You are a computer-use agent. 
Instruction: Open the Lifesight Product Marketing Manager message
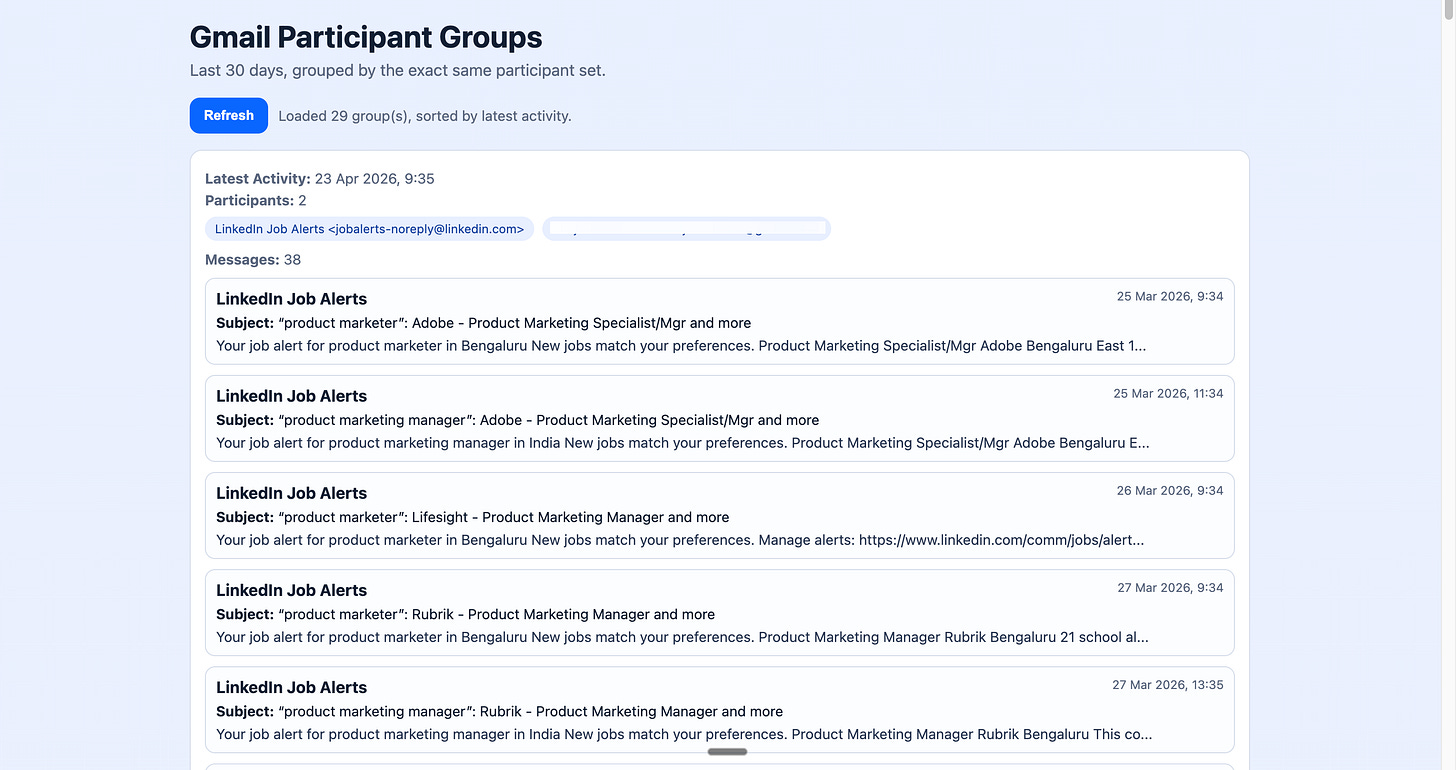coord(719,515)
